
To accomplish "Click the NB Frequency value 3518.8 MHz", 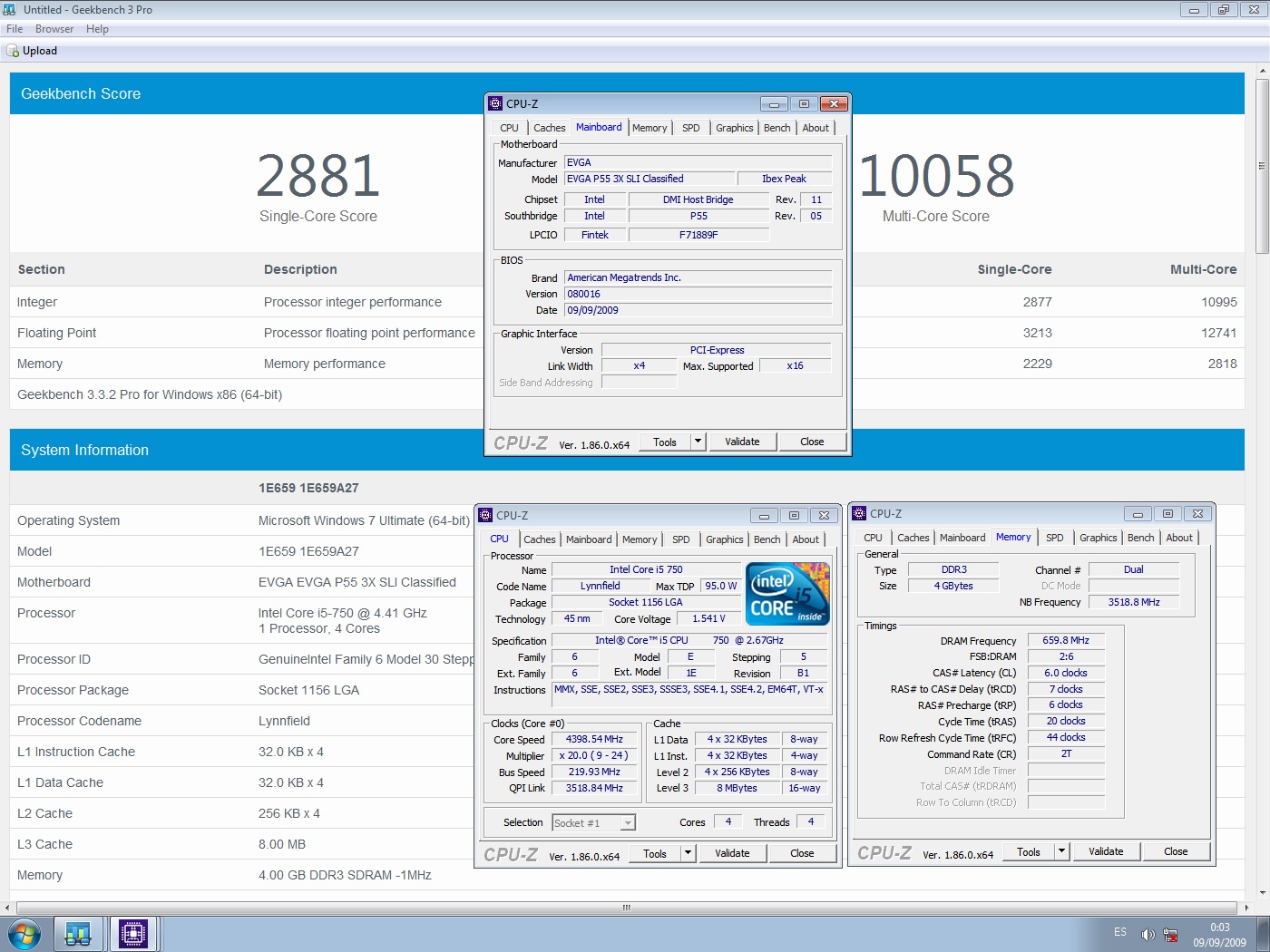I will (1134, 602).
